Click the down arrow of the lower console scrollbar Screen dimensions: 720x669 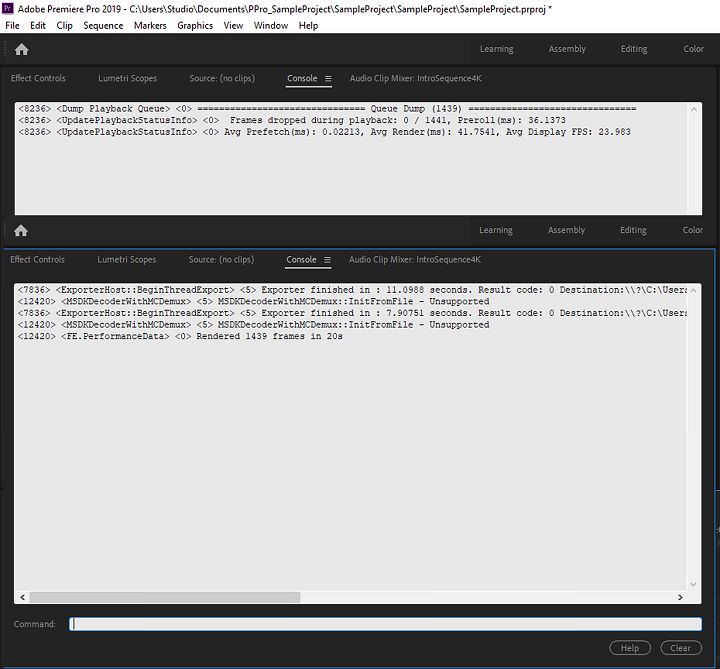tap(695, 583)
